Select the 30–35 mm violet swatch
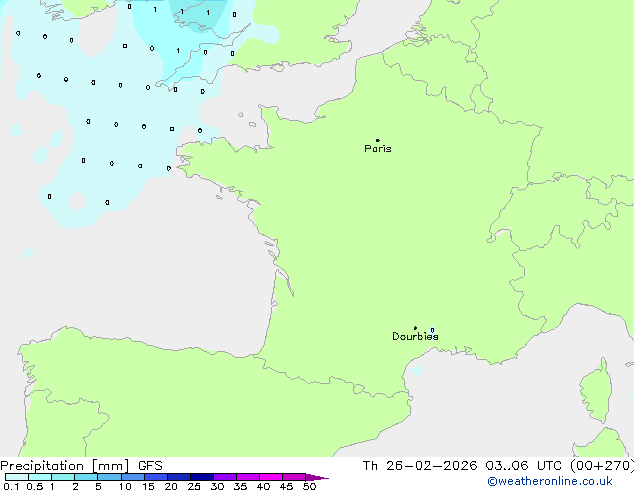The image size is (634, 490). pos(224,477)
